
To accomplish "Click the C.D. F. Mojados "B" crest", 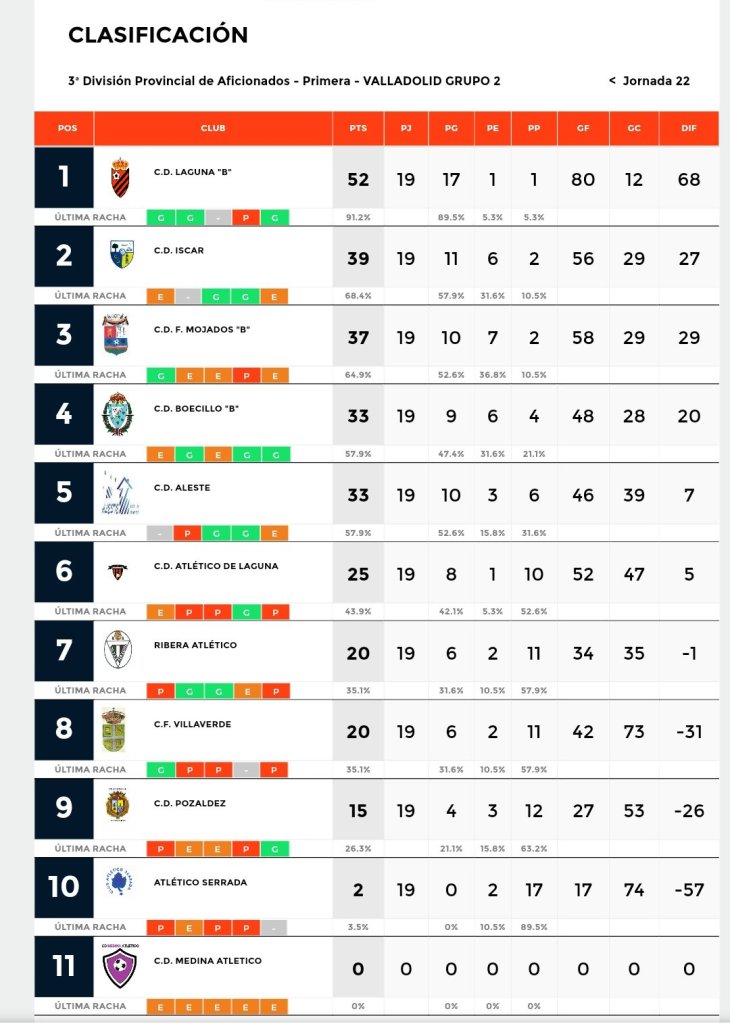I will pyautogui.click(x=116, y=334).
